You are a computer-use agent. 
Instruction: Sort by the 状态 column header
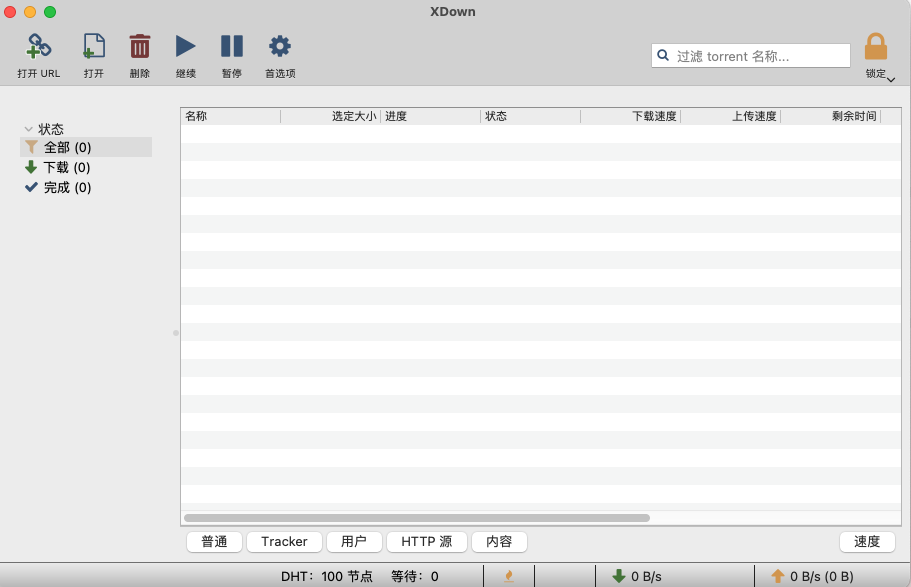(x=530, y=116)
